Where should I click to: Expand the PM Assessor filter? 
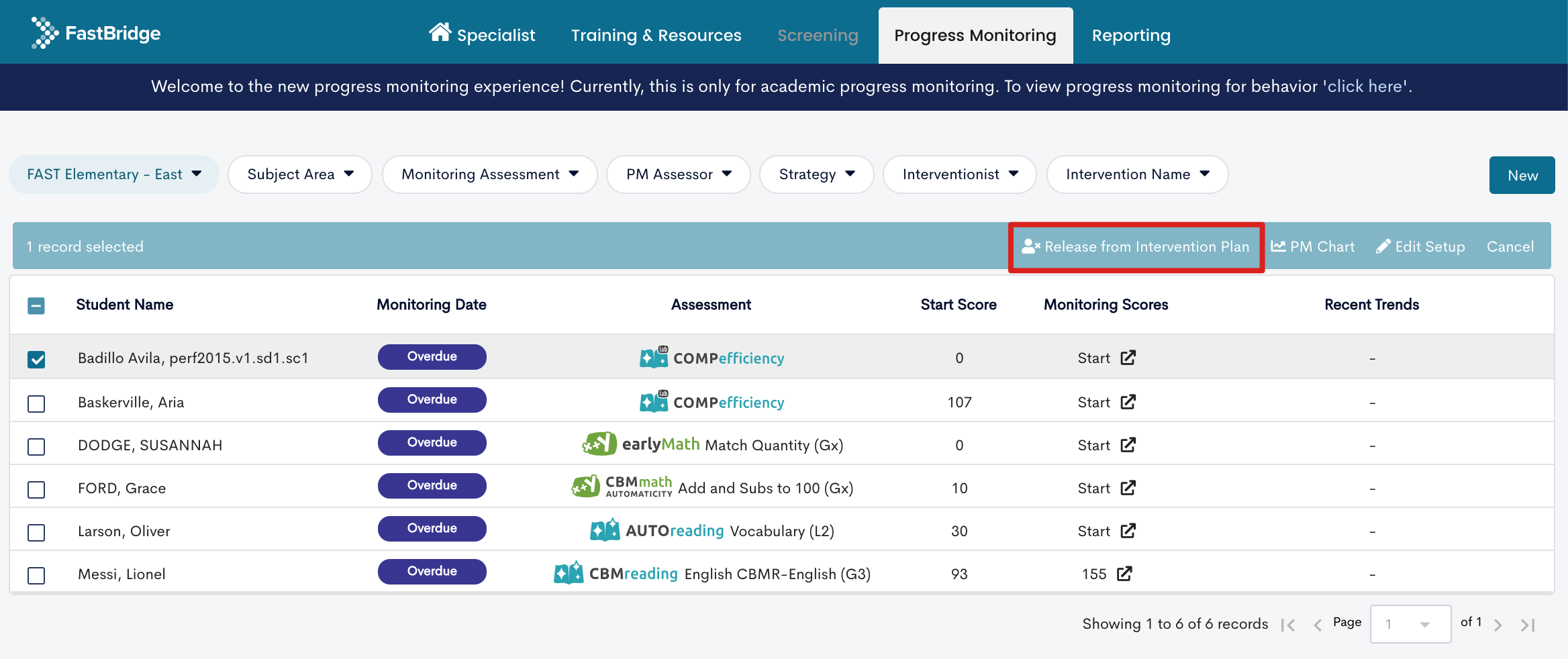tap(679, 174)
